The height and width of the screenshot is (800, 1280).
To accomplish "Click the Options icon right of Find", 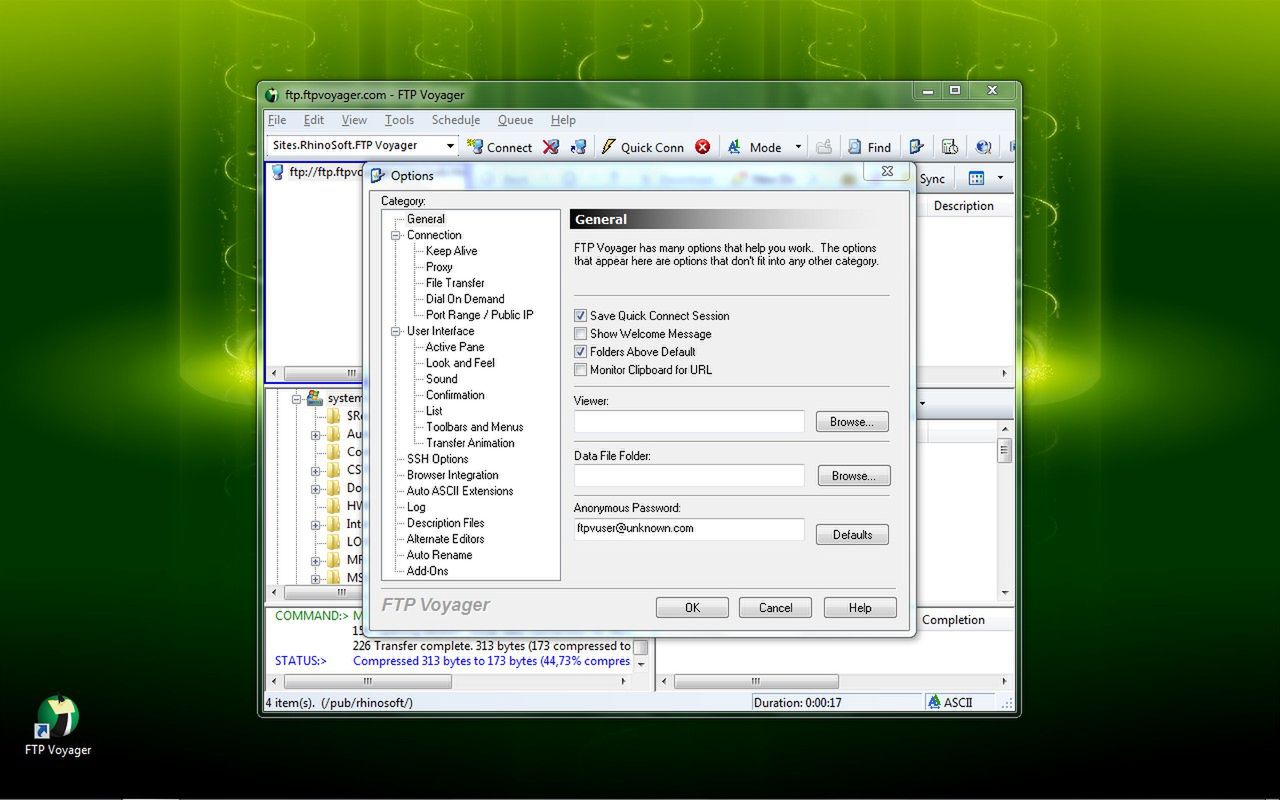I will [916, 147].
